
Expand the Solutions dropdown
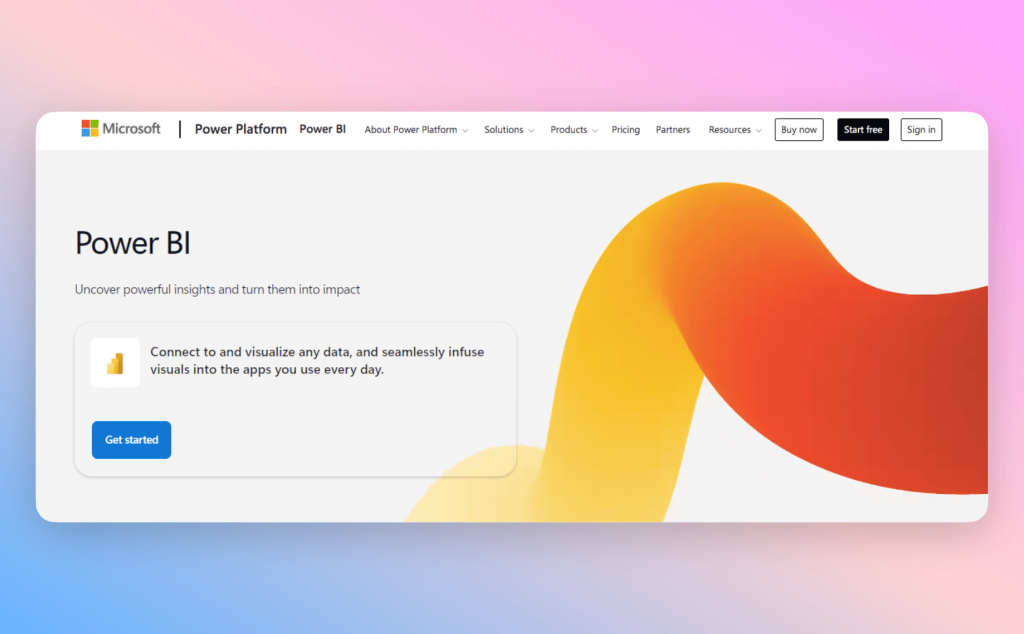click(509, 130)
